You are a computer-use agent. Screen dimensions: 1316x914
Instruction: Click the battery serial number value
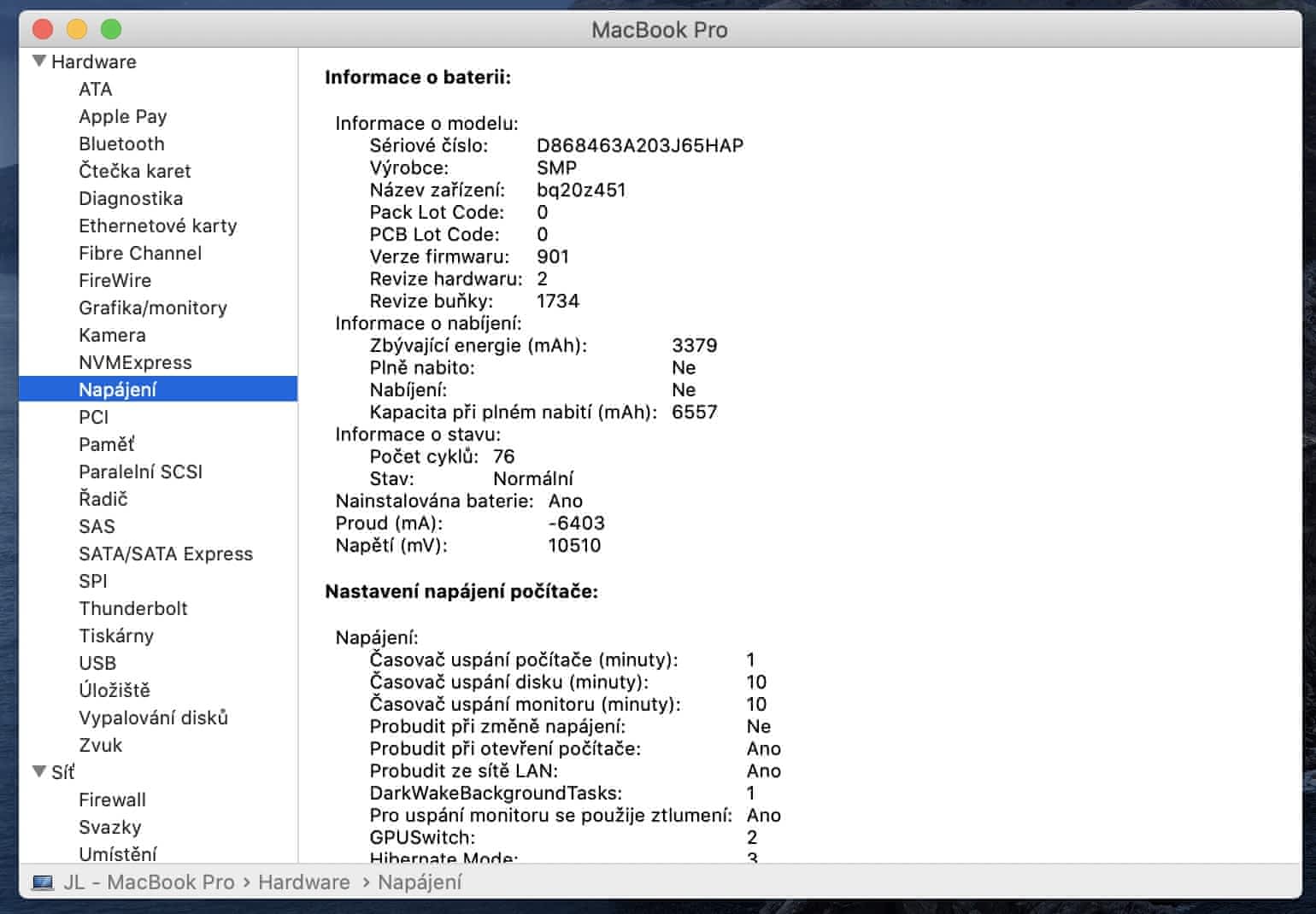[640, 145]
